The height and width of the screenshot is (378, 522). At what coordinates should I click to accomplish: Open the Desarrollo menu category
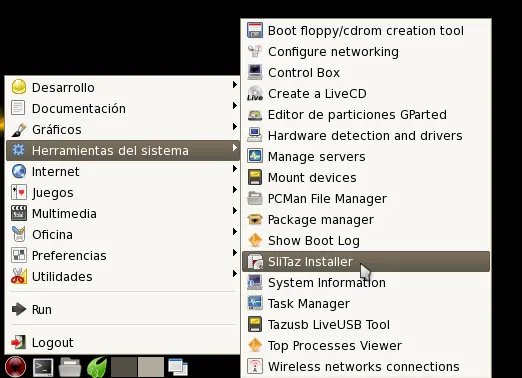123,87
